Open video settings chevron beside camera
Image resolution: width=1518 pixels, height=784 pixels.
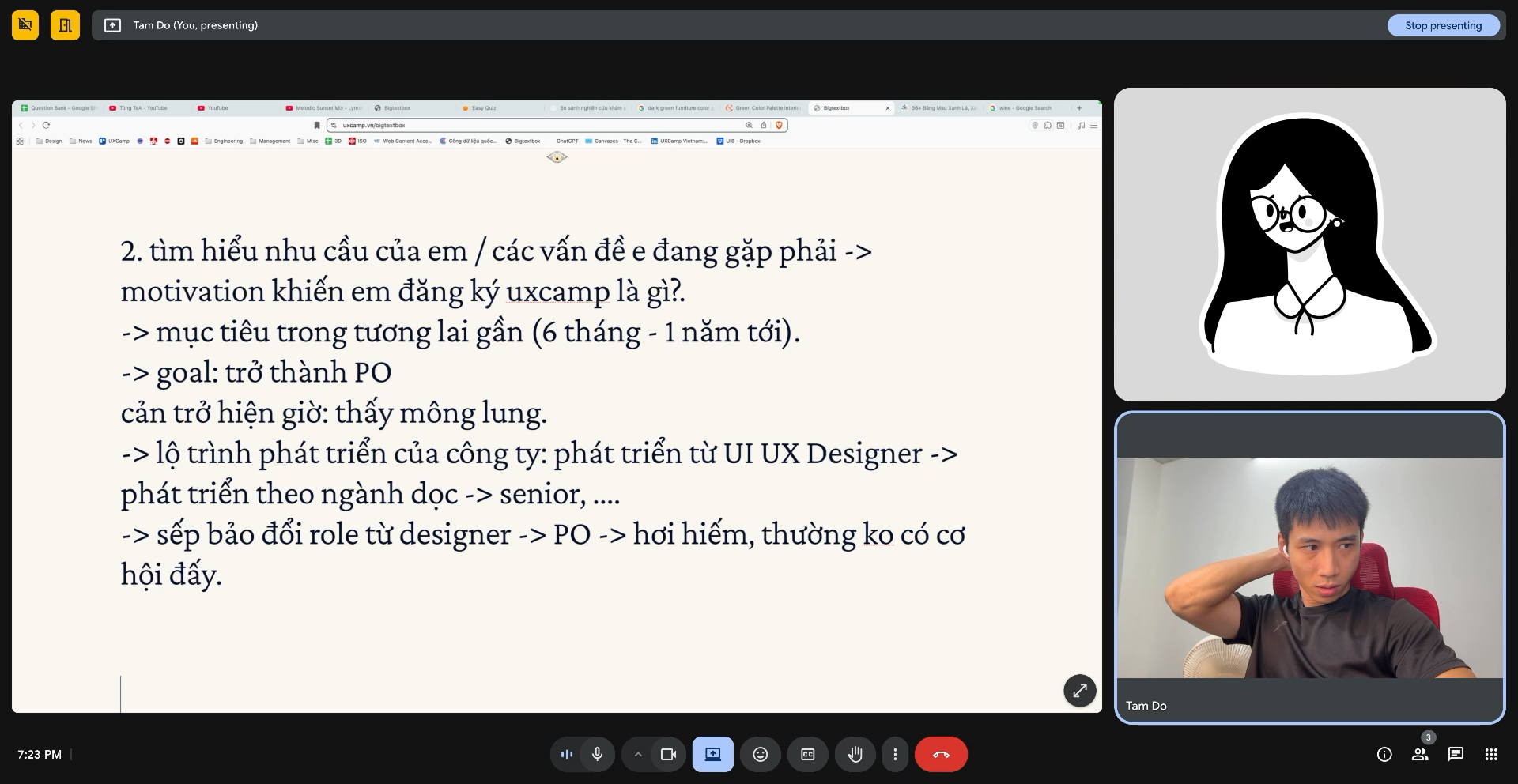click(x=638, y=754)
